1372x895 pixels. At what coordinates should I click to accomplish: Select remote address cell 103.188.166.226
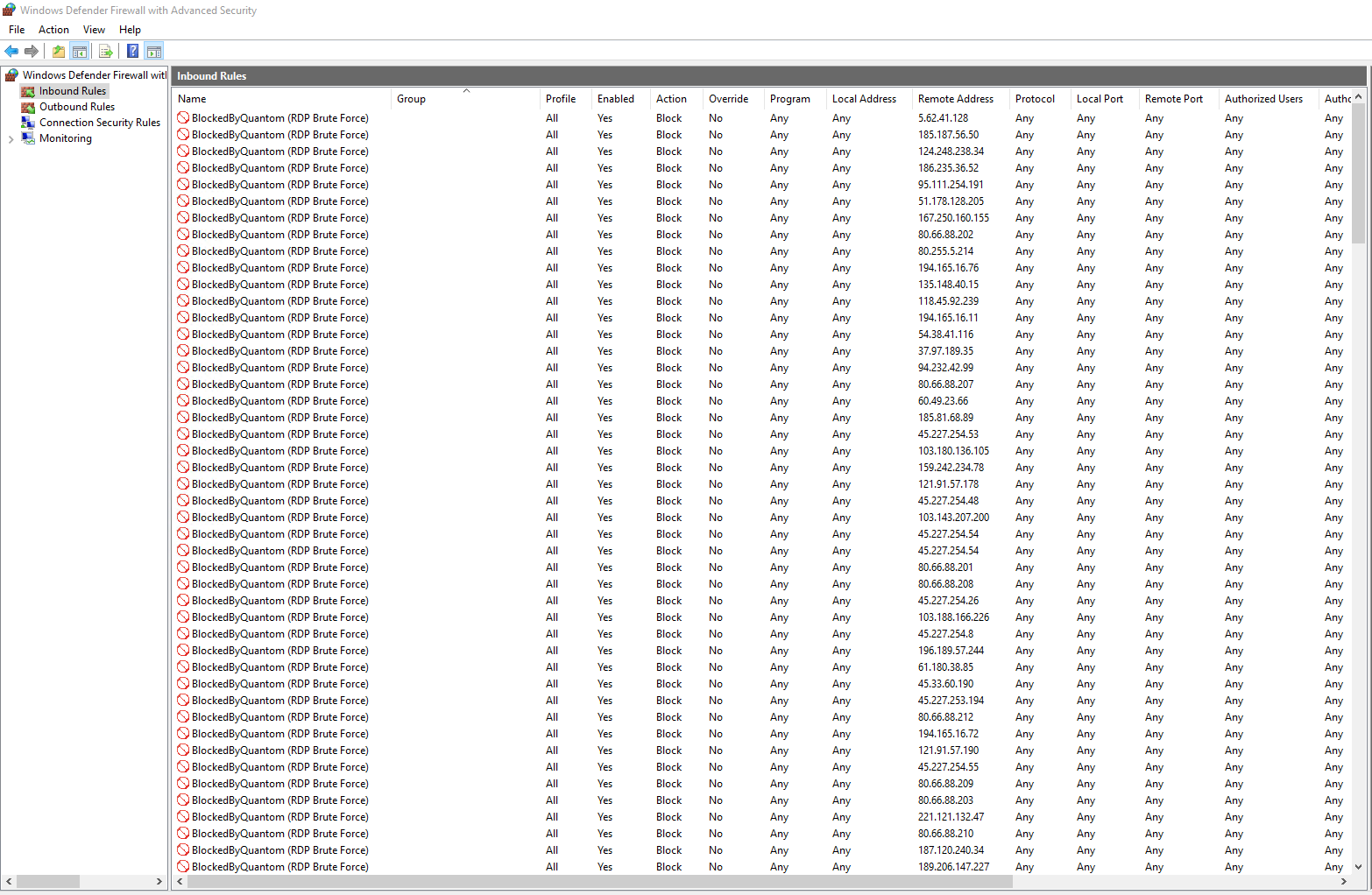point(953,617)
